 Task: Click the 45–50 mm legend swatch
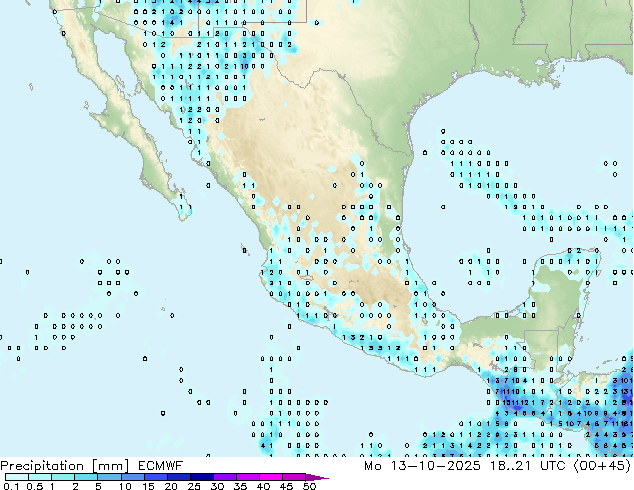pyautogui.click(x=294, y=477)
